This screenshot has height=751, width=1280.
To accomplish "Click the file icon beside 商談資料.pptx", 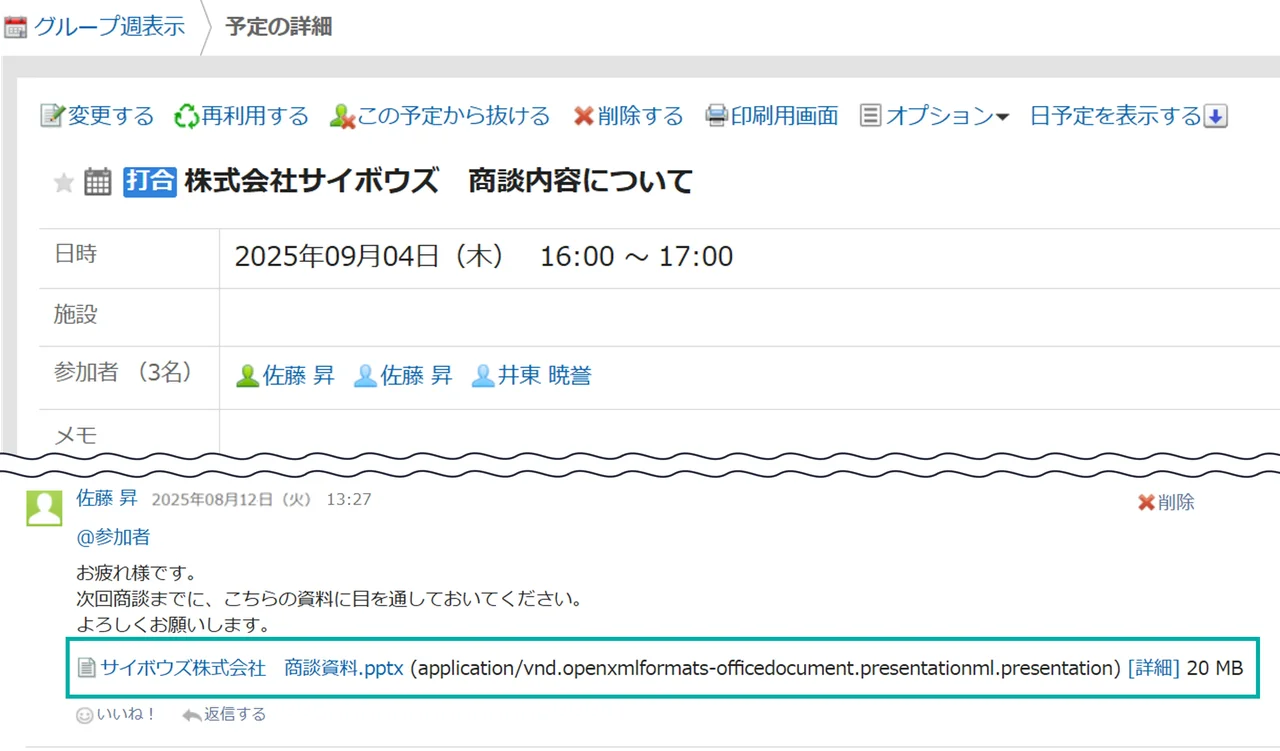I will [x=87, y=668].
